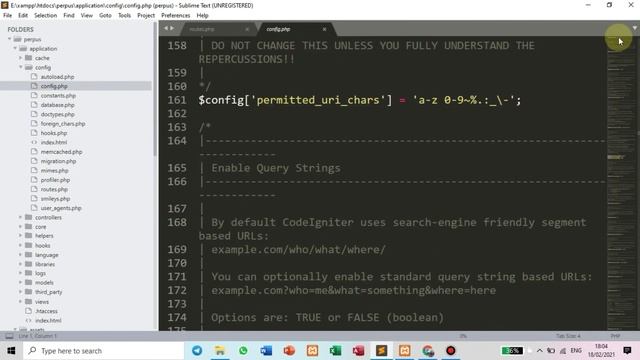Collapse the config folder
This screenshot has height=360, width=640.
point(20,67)
